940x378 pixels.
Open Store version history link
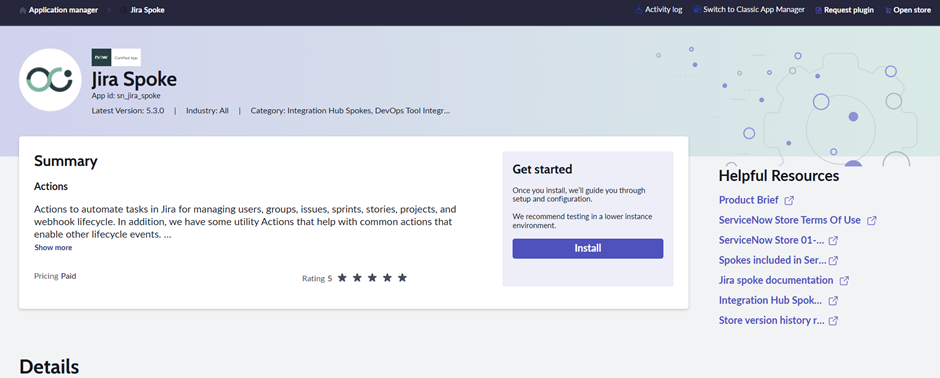coord(772,320)
